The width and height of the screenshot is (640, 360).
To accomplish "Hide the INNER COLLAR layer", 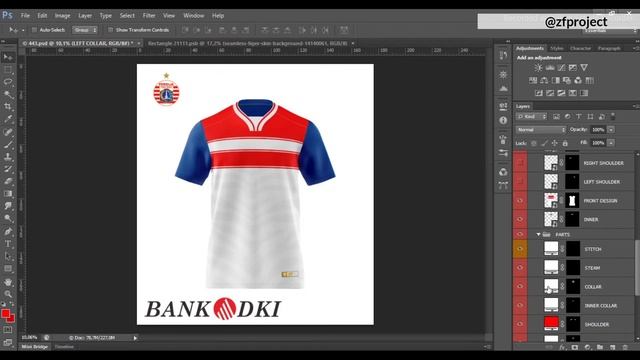I will click(x=520, y=305).
